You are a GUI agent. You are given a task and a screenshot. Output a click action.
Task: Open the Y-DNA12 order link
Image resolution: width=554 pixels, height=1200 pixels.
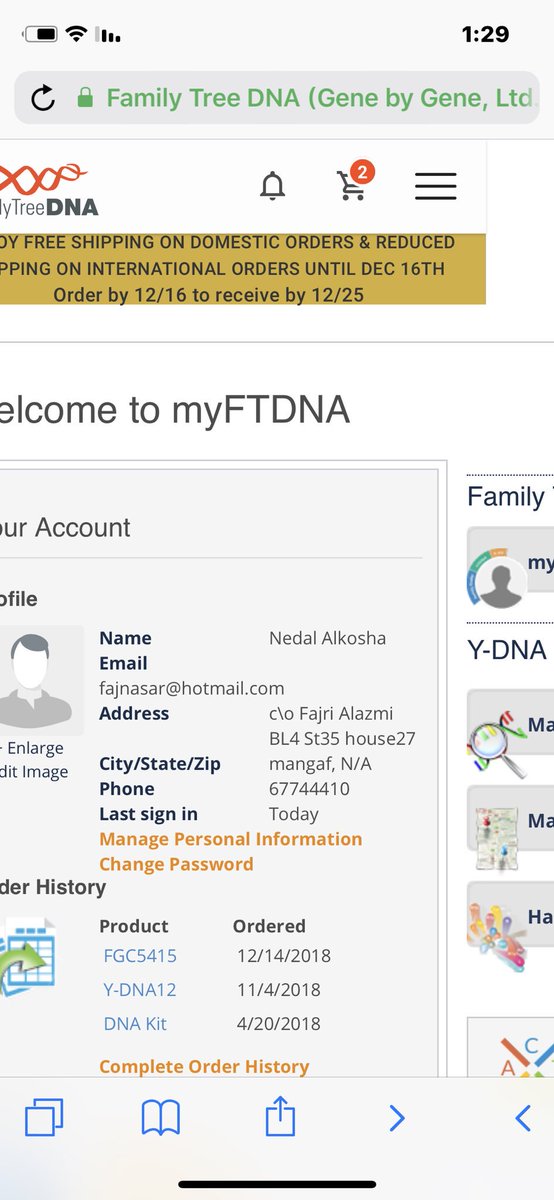click(x=142, y=990)
